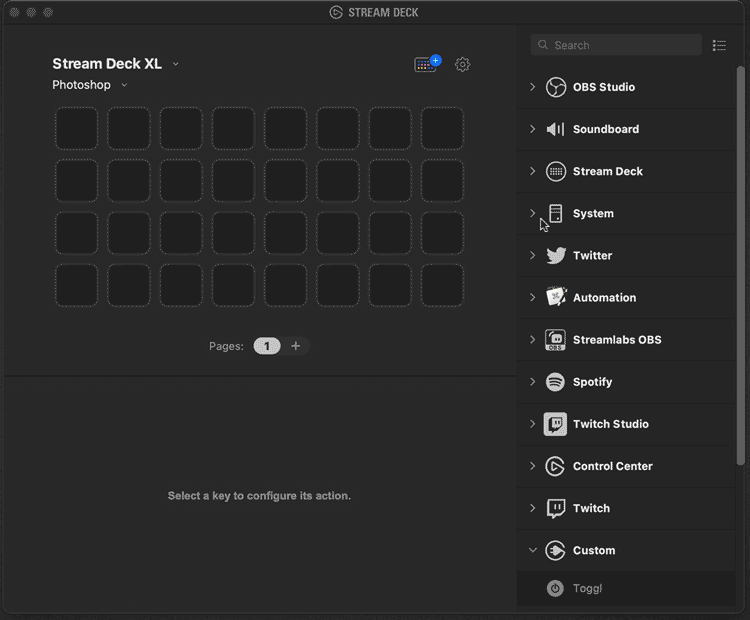Expand the Twitter category

tap(532, 255)
